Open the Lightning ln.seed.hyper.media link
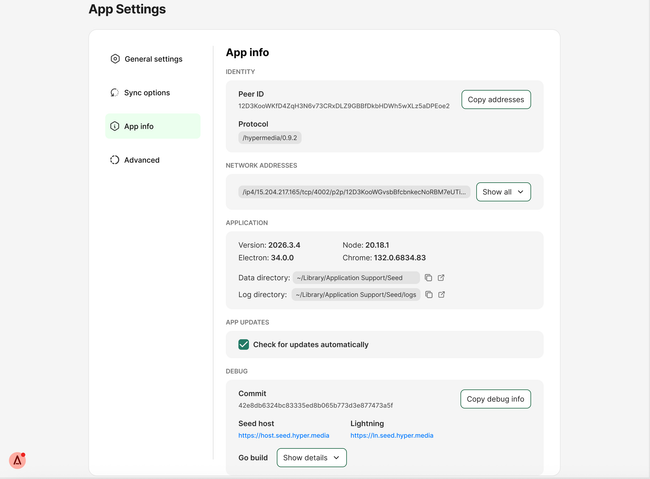The height and width of the screenshot is (479, 650). pos(391,435)
